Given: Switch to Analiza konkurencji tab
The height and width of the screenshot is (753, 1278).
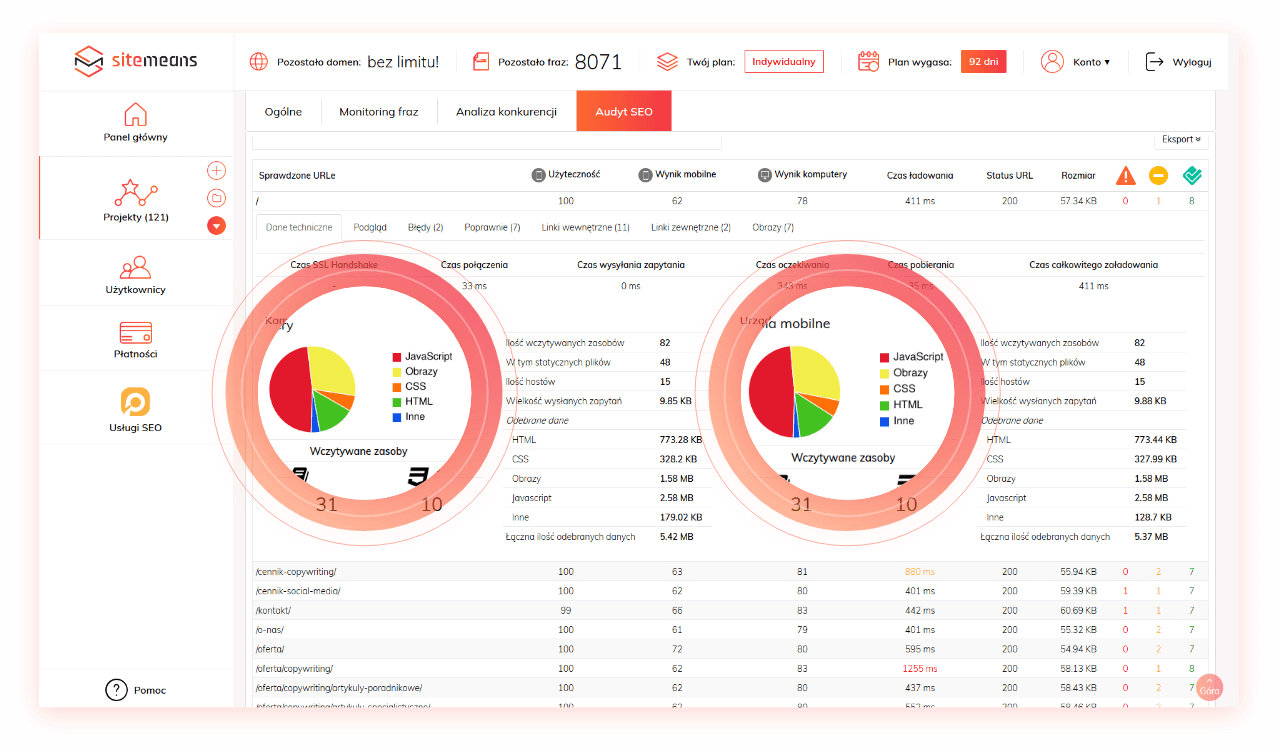Looking at the screenshot, I should pos(506,112).
